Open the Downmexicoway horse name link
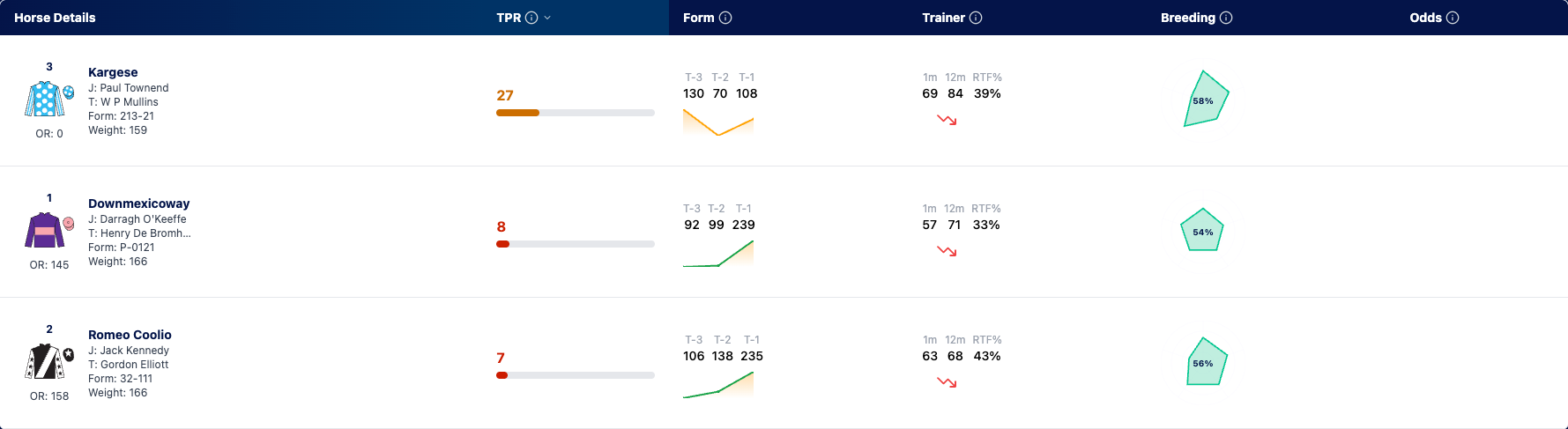This screenshot has height=429, width=1568. click(139, 203)
